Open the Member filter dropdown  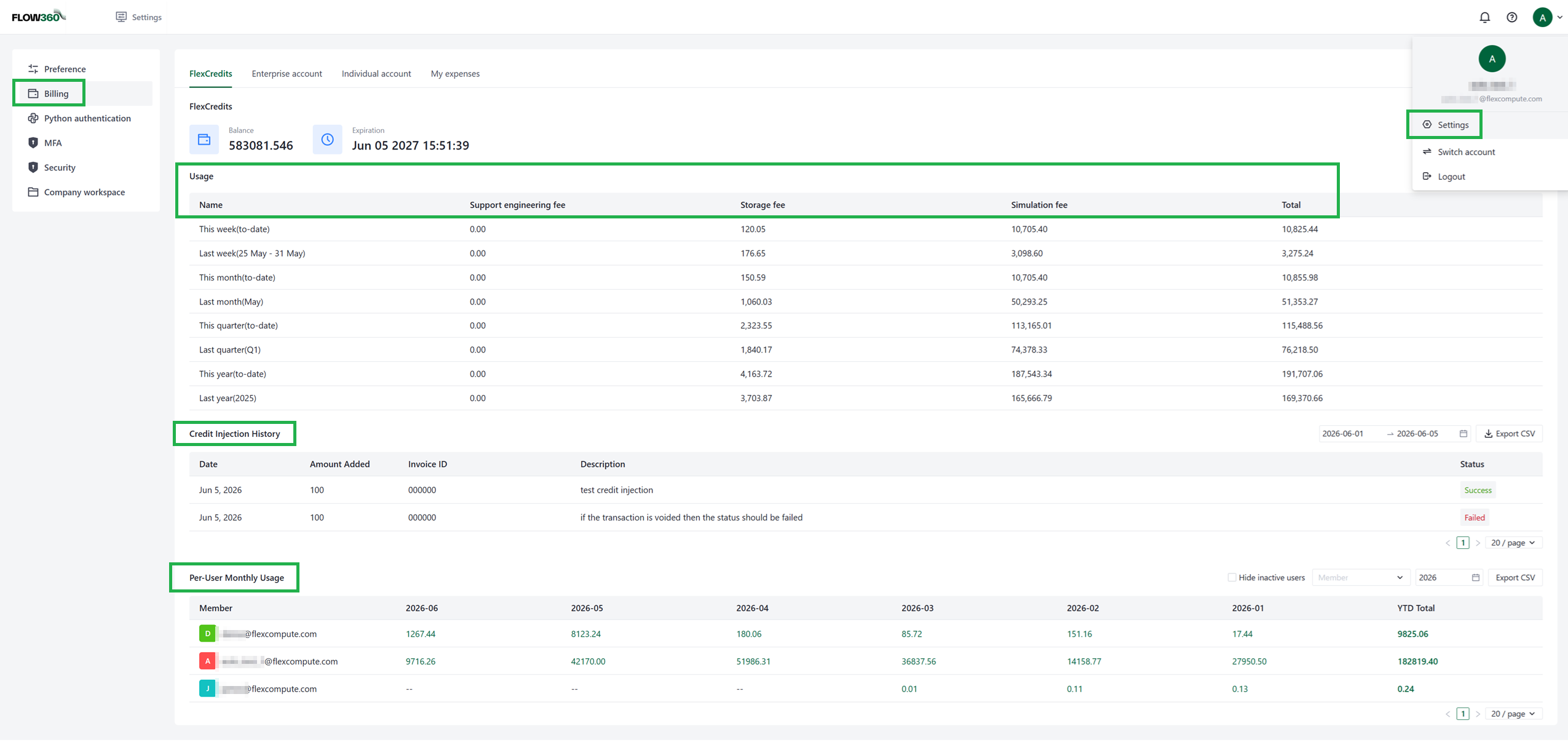click(1360, 578)
